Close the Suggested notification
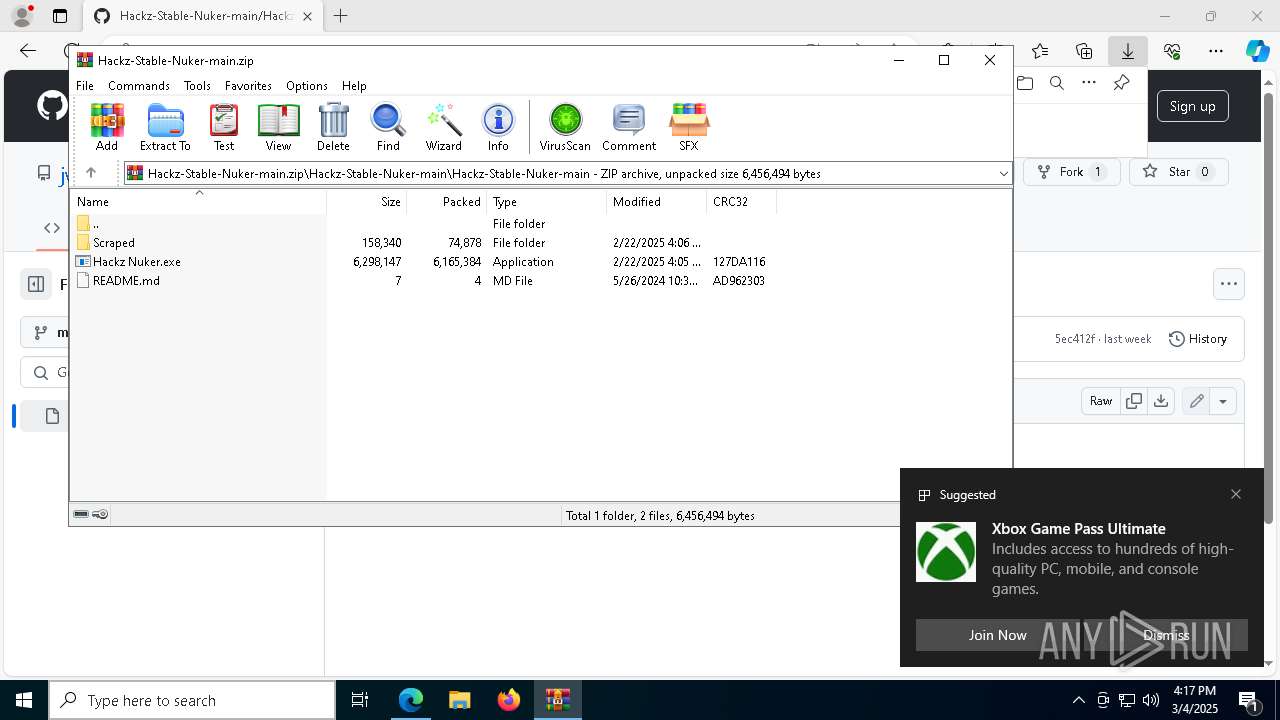The width and height of the screenshot is (1280, 720). [x=1236, y=494]
